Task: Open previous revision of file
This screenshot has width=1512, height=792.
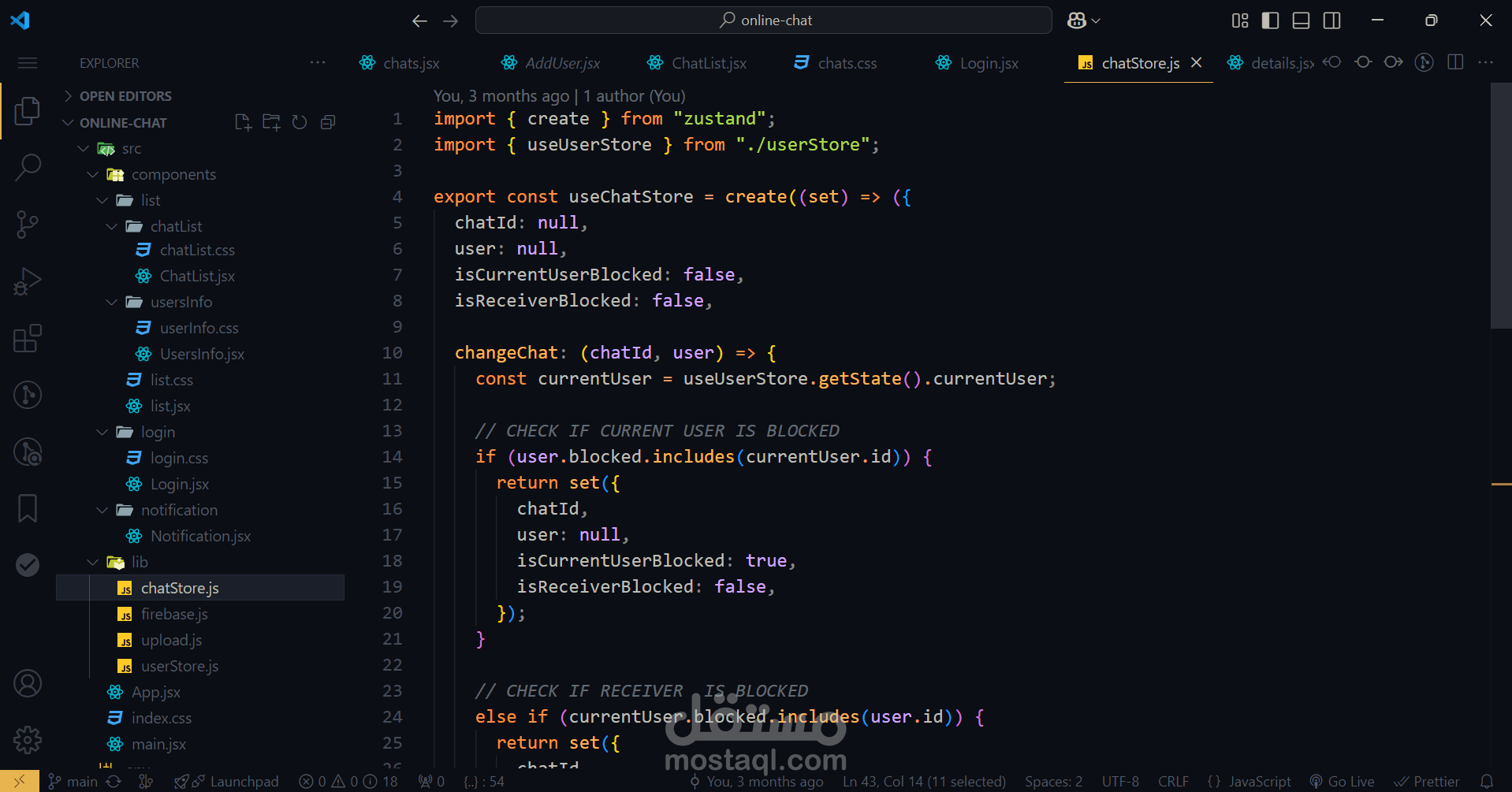Action: (1332, 62)
